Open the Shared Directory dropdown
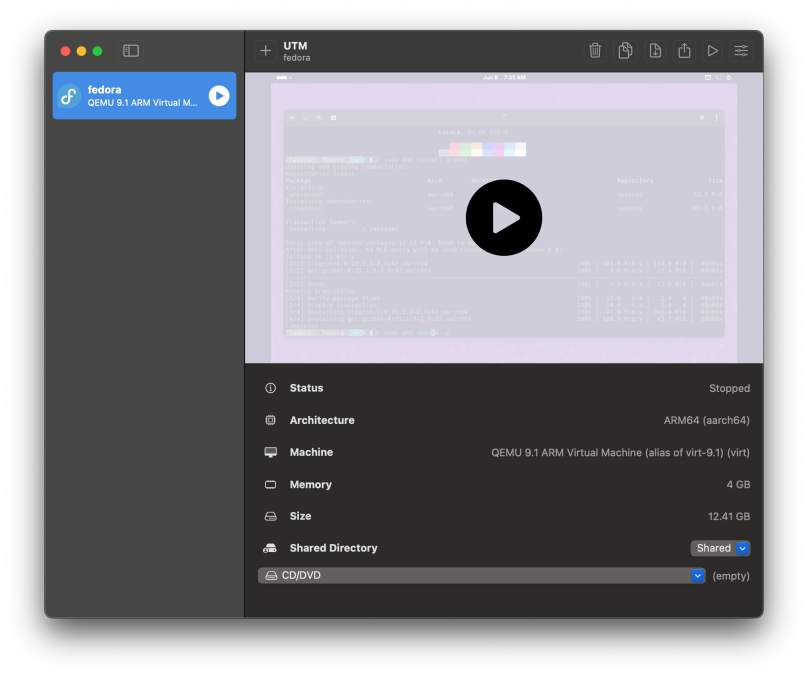 [x=720, y=548]
